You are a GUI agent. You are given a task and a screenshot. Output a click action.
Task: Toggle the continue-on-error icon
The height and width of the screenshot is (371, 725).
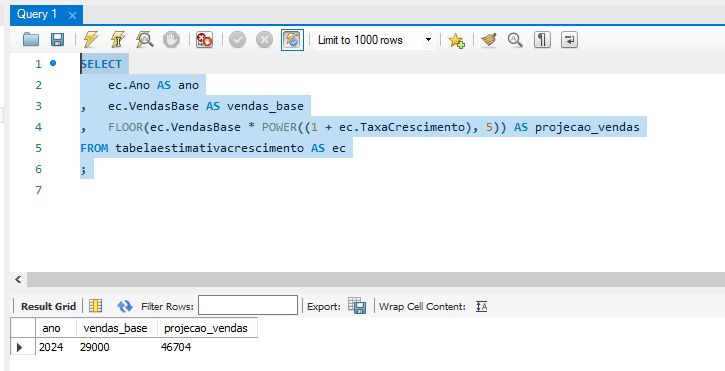204,40
